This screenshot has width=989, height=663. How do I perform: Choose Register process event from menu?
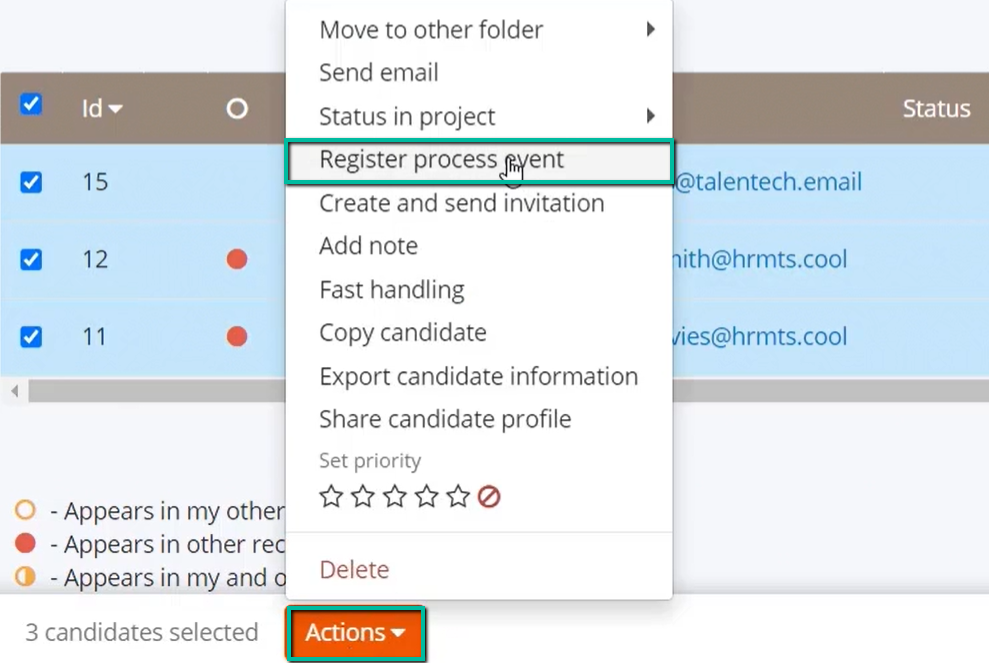coord(479,160)
